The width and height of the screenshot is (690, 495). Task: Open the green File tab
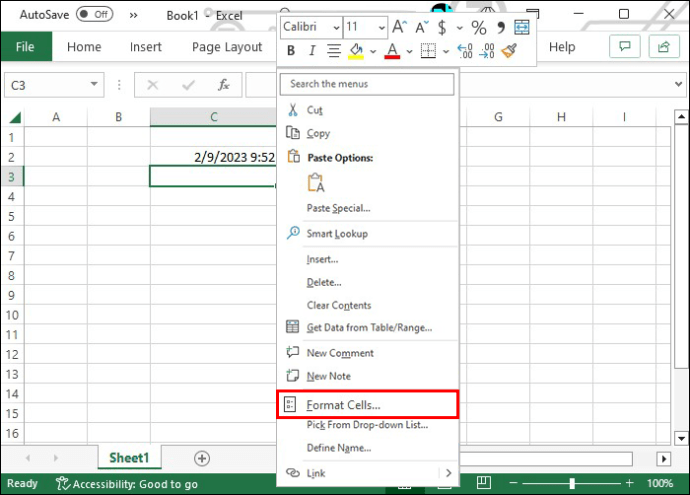pyautogui.click(x=25, y=47)
